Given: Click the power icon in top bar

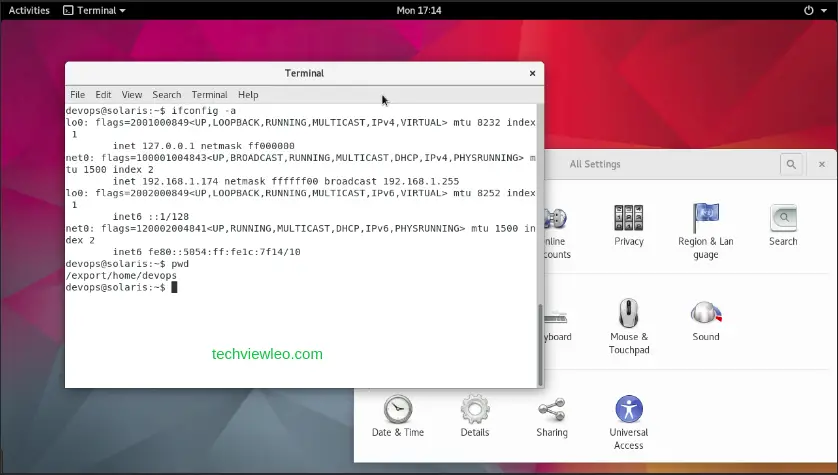Looking at the screenshot, I should tap(809, 10).
